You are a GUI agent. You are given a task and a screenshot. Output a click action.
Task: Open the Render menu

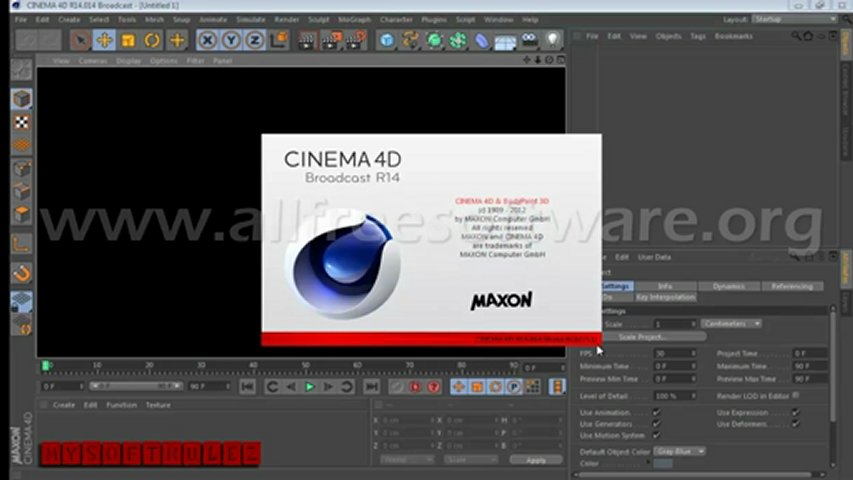tap(287, 20)
